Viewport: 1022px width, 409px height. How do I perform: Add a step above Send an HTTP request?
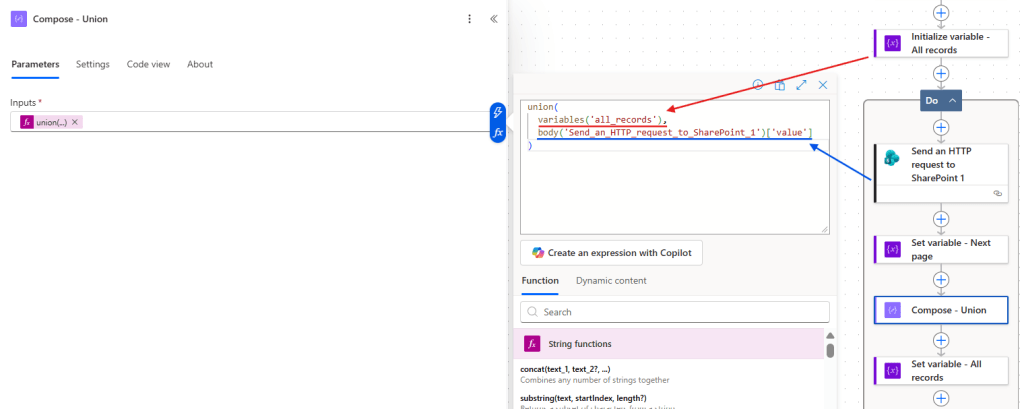coord(941,126)
